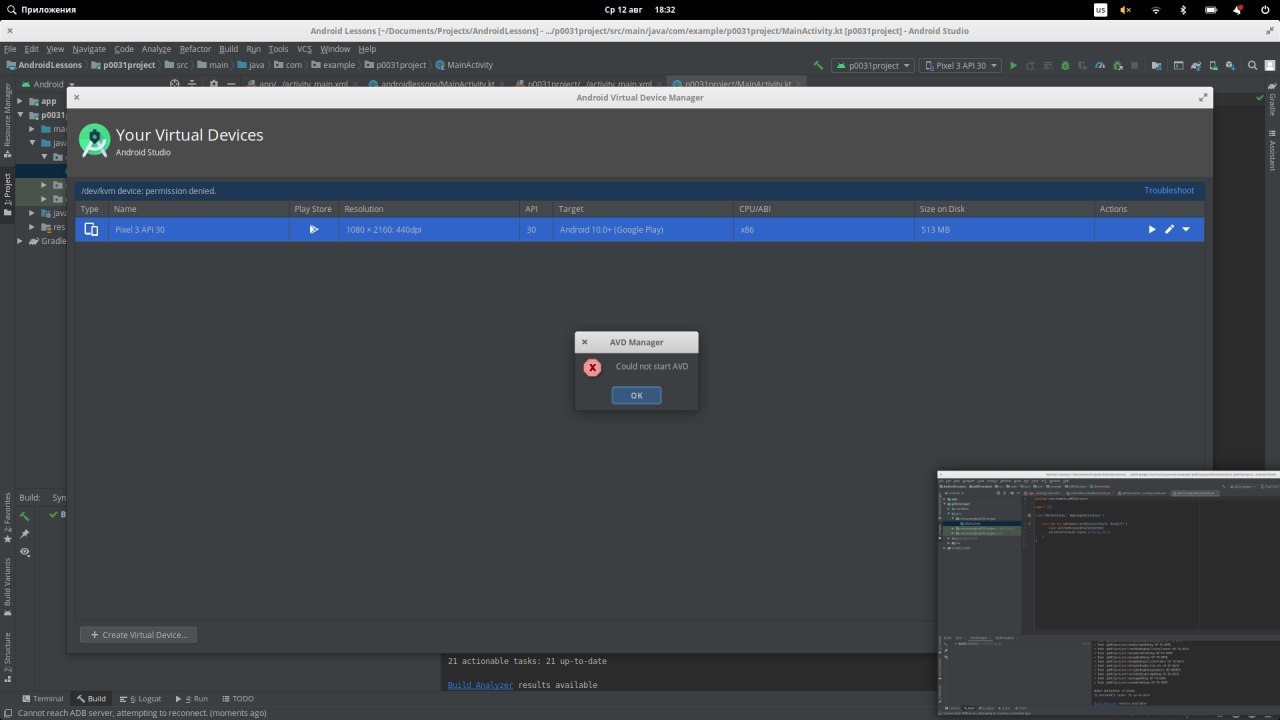The height and width of the screenshot is (720, 1280).
Task: Click the volume icon in the system tray
Action: click(x=1126, y=9)
